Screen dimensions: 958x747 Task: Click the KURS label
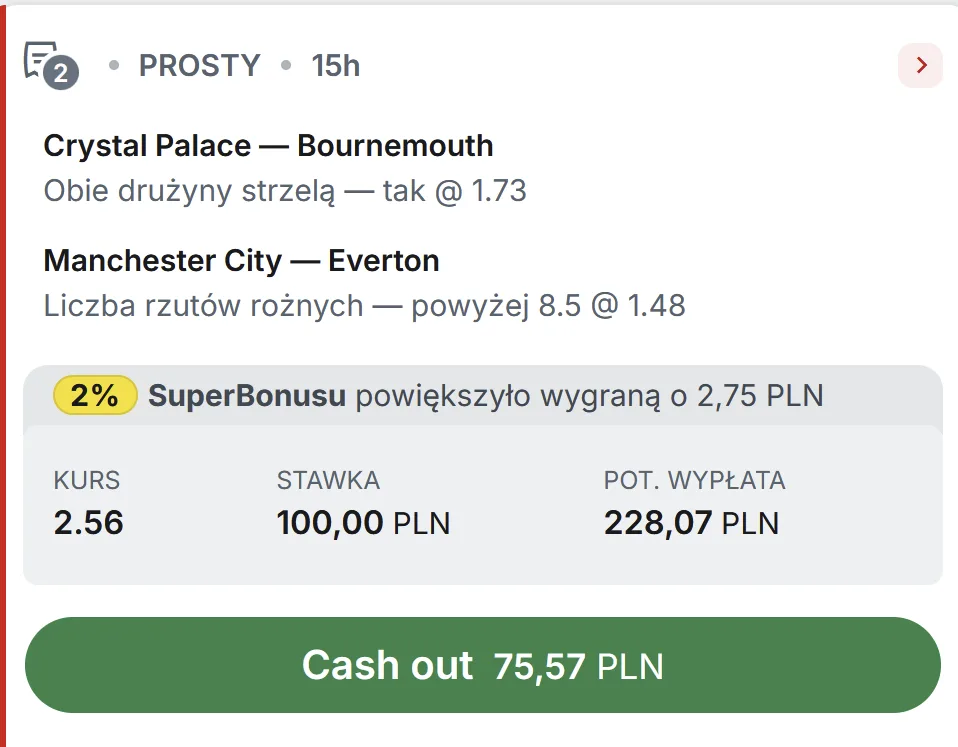(86, 480)
